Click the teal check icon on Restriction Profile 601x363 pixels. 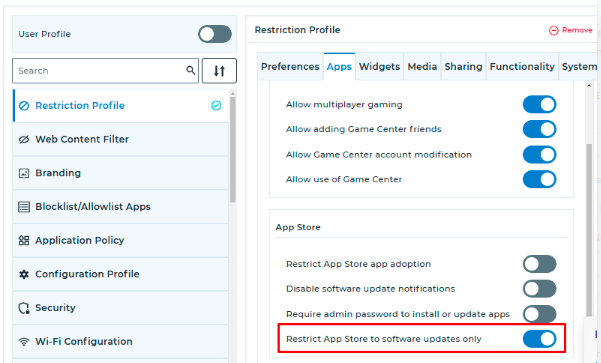[216, 105]
